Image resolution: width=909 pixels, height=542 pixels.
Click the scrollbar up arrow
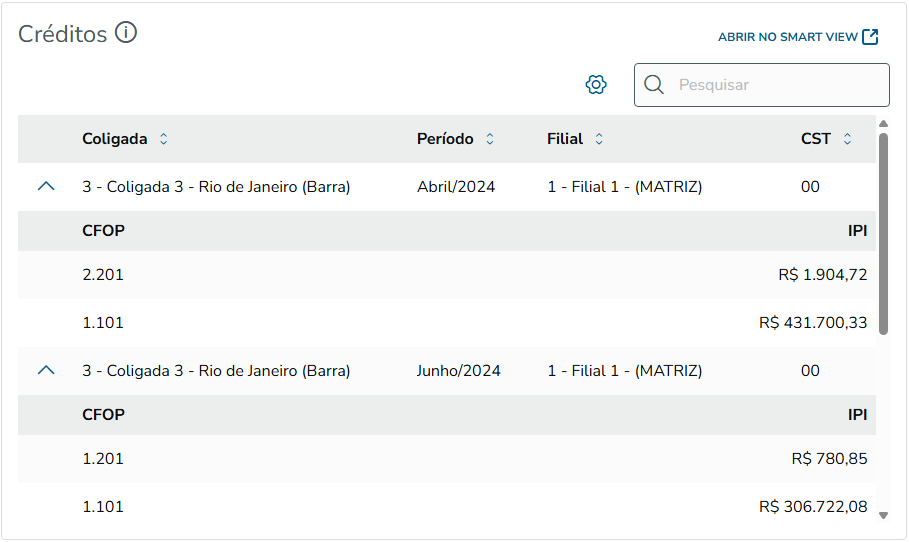pos(883,124)
